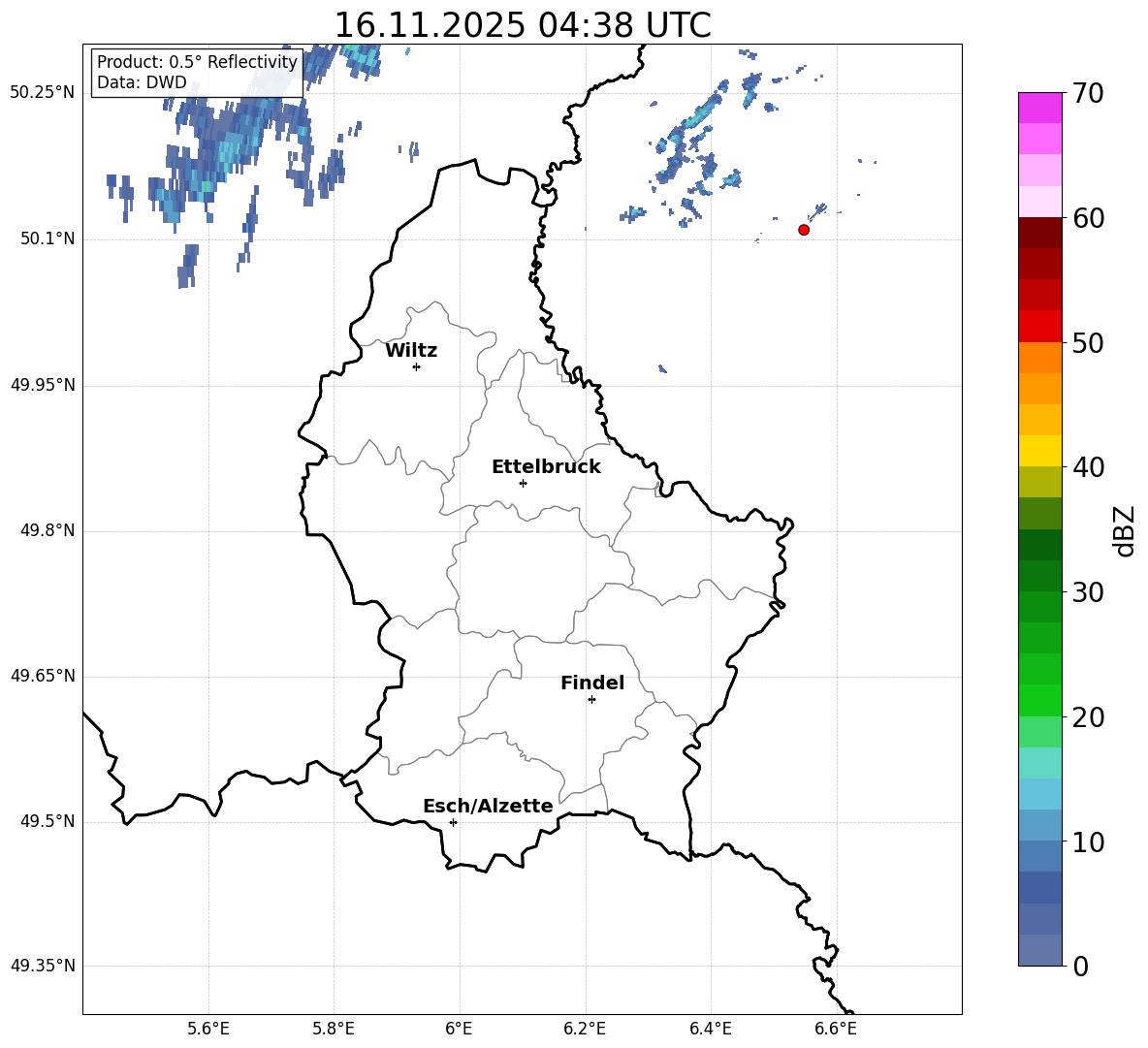Click the Findel station label

[592, 683]
